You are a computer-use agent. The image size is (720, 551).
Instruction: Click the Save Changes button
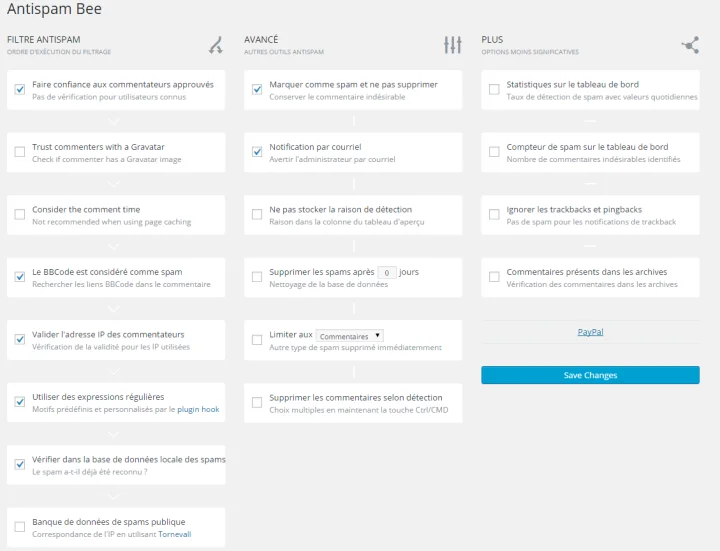click(x=591, y=375)
